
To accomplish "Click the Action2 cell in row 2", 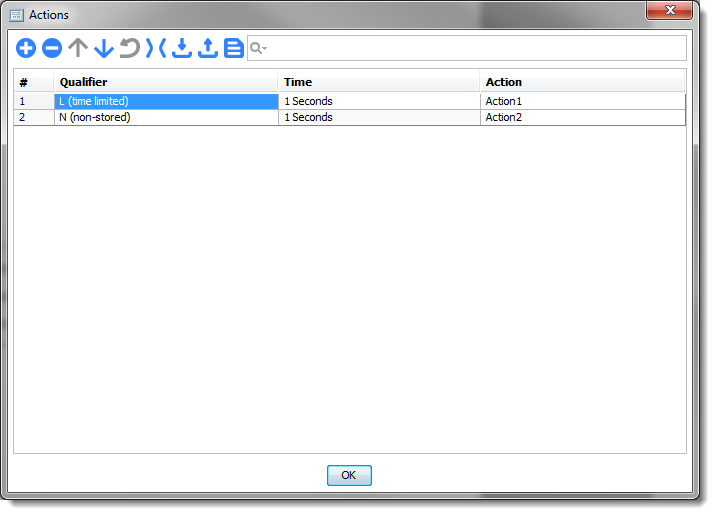I will 580,117.
